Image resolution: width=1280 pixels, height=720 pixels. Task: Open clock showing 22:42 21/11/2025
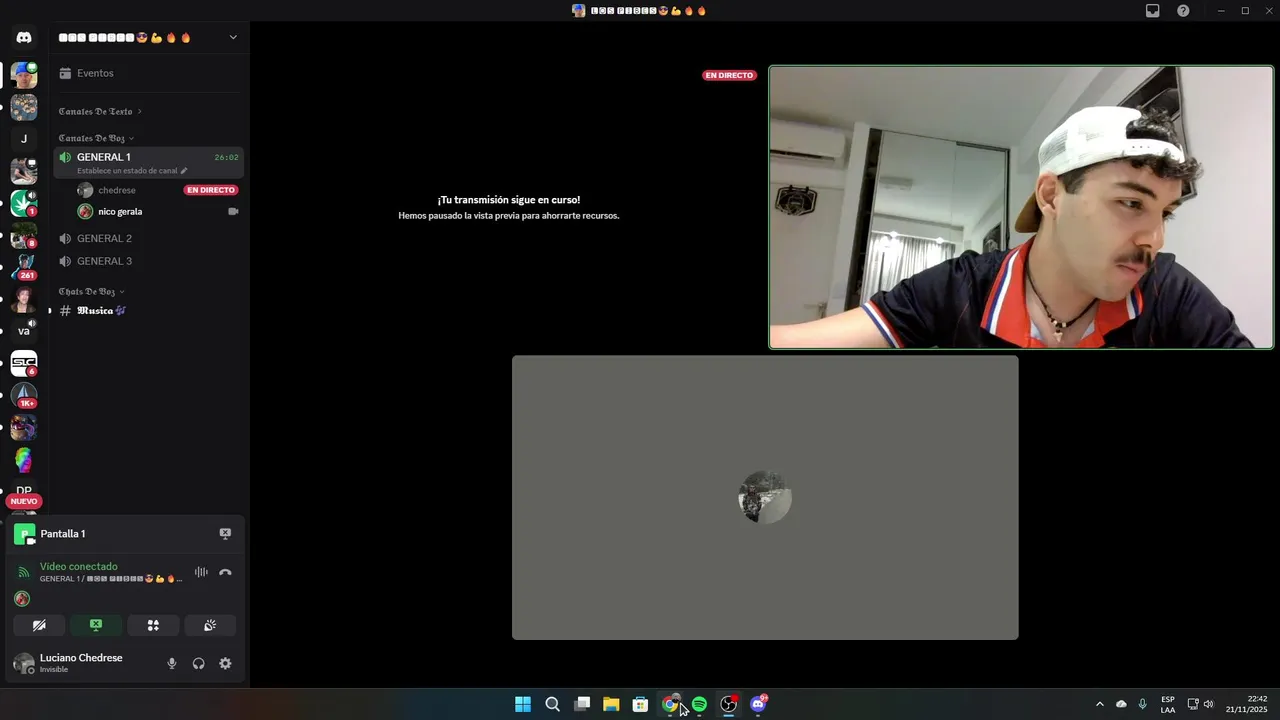click(x=1247, y=704)
